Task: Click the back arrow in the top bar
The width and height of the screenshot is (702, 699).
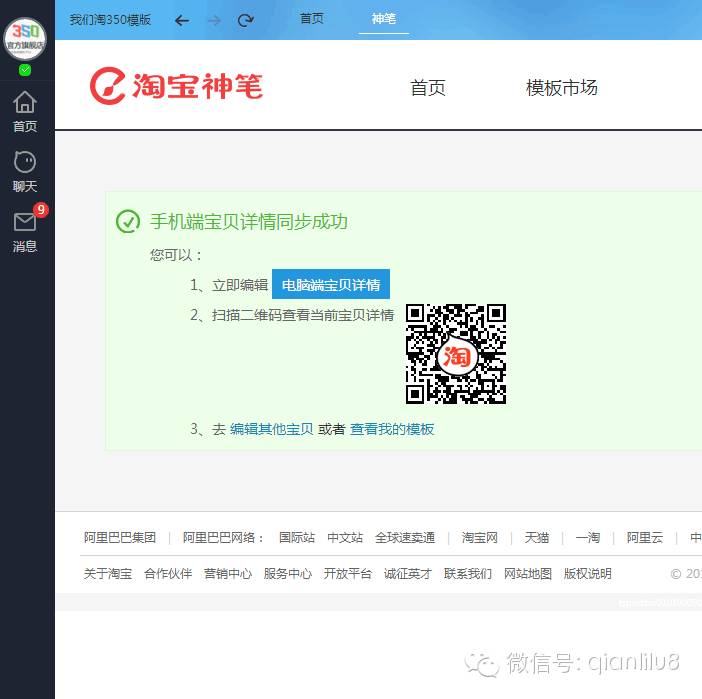Action: (x=182, y=20)
